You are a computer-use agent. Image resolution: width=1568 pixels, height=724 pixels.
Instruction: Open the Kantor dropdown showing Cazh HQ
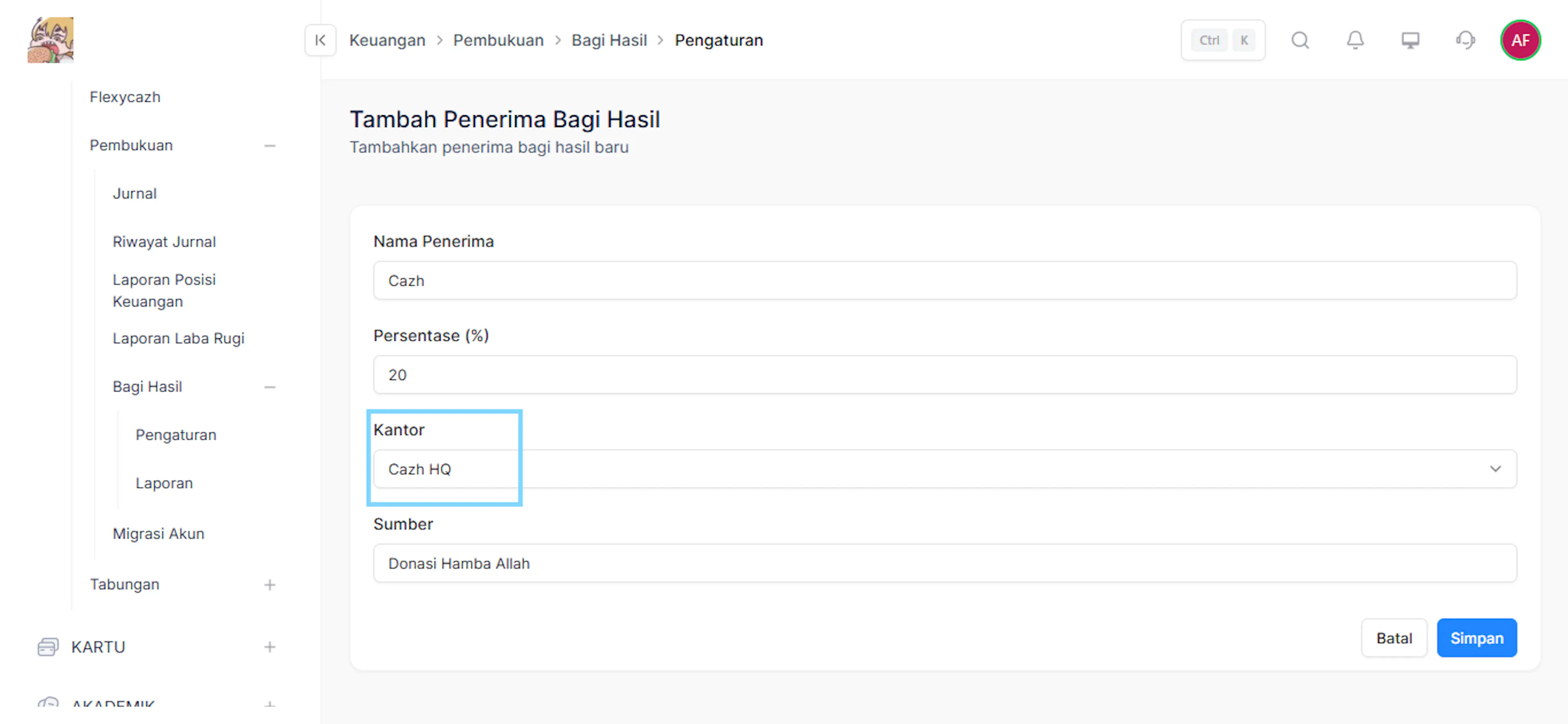pyautogui.click(x=945, y=469)
